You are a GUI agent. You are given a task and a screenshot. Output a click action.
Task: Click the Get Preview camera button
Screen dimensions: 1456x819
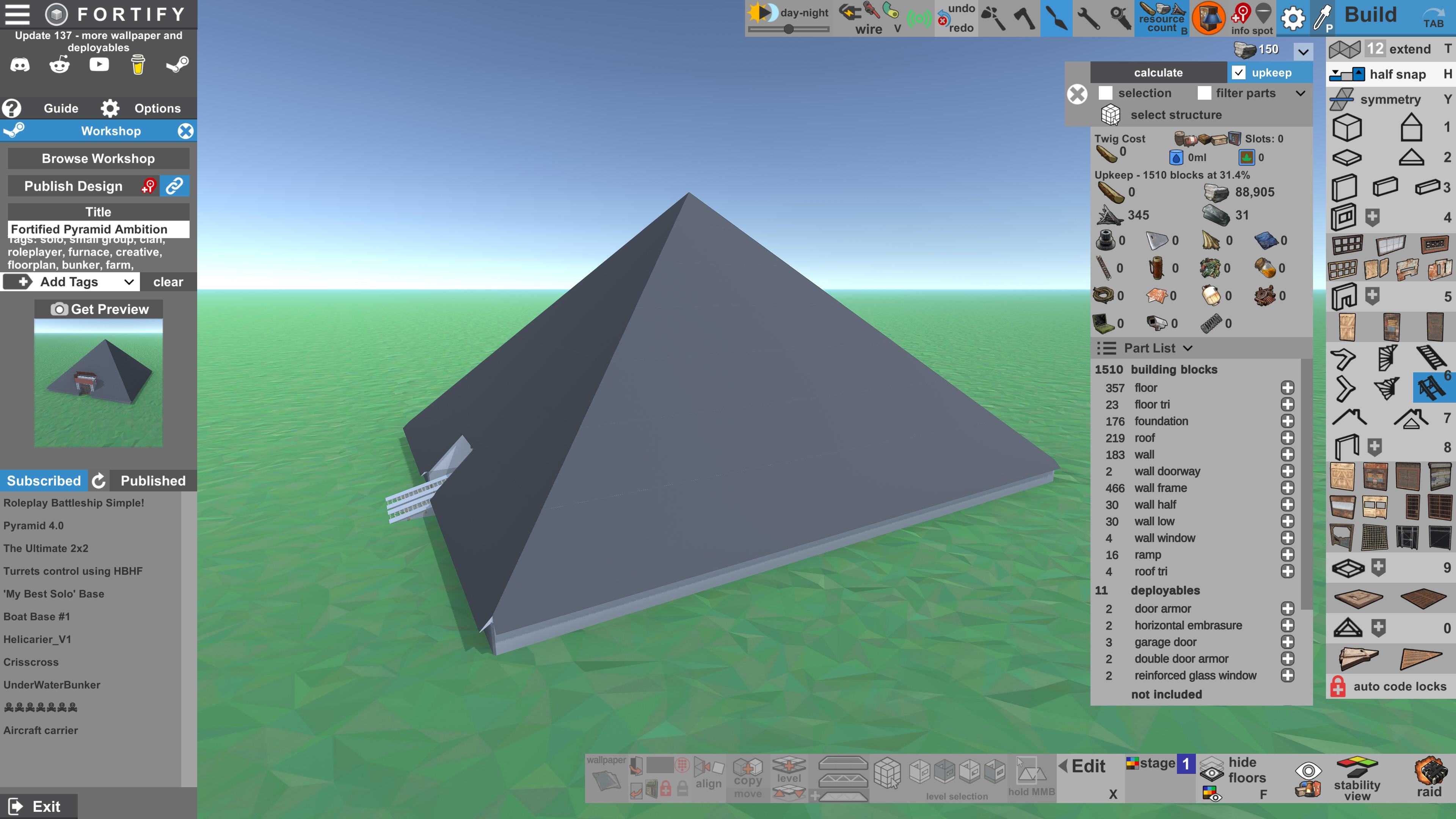click(99, 309)
